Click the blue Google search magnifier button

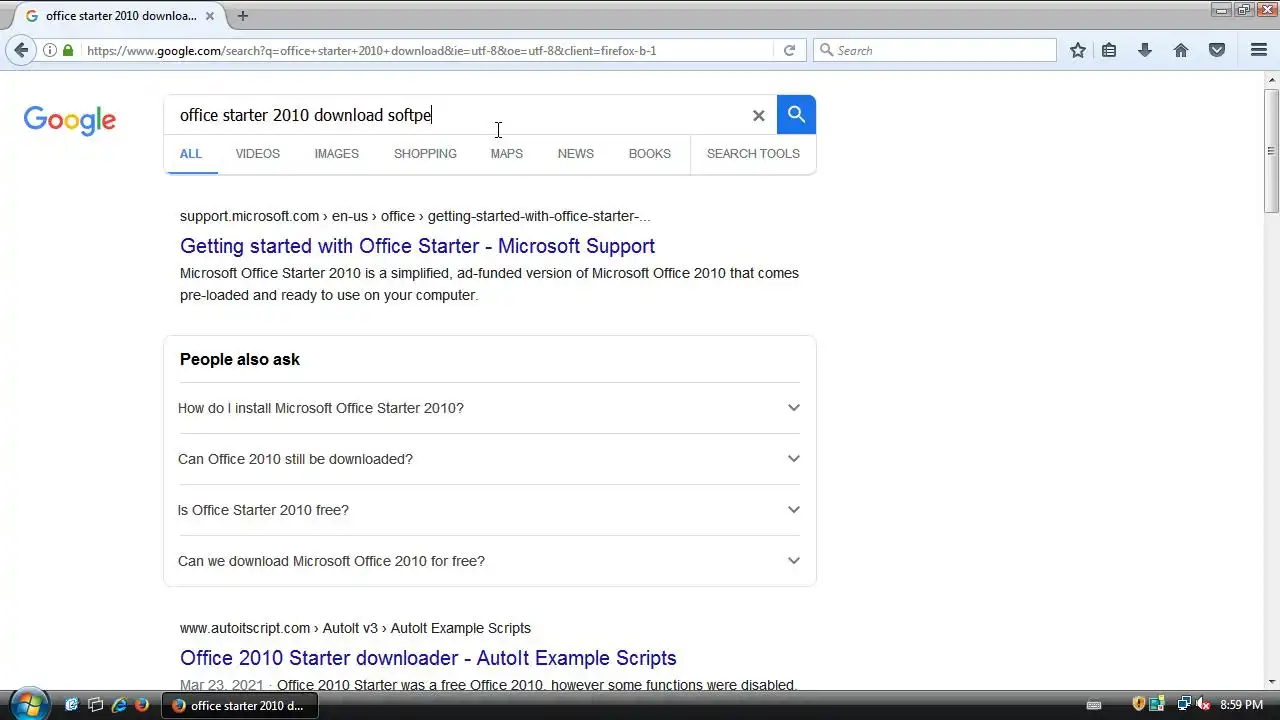point(796,114)
